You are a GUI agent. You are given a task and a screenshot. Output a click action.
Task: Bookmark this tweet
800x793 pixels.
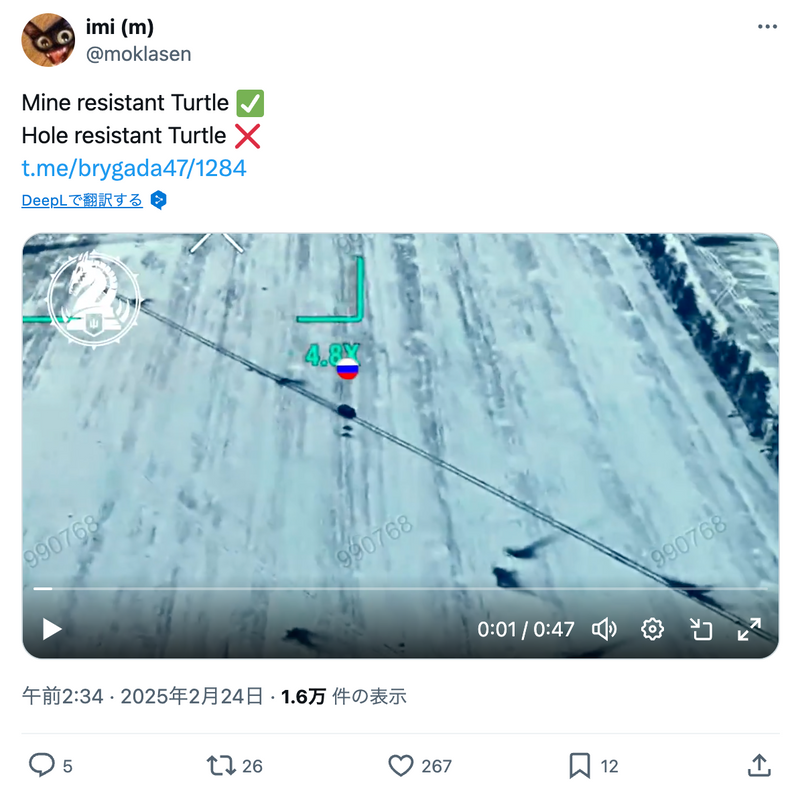click(580, 766)
